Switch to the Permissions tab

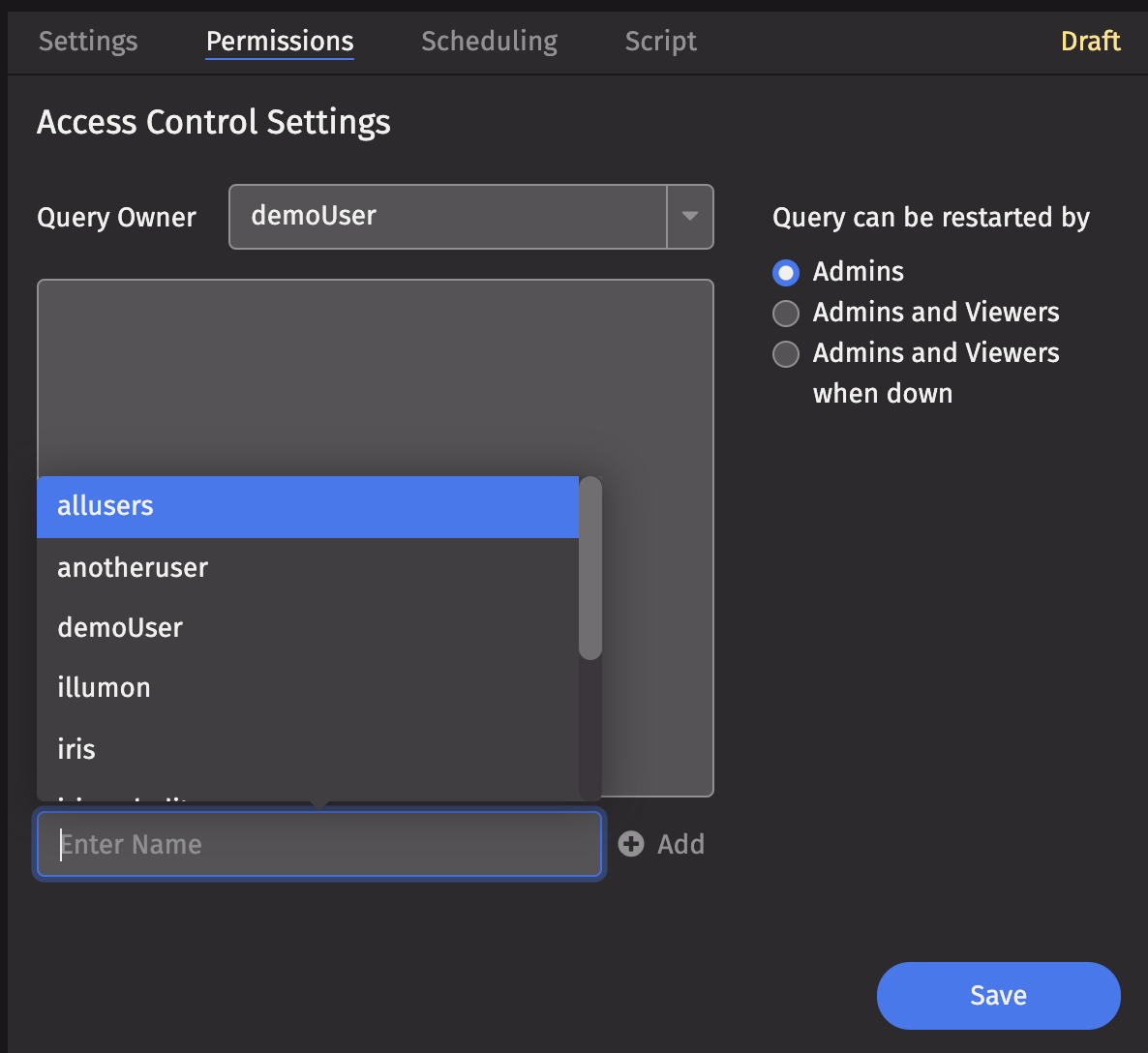pos(280,41)
